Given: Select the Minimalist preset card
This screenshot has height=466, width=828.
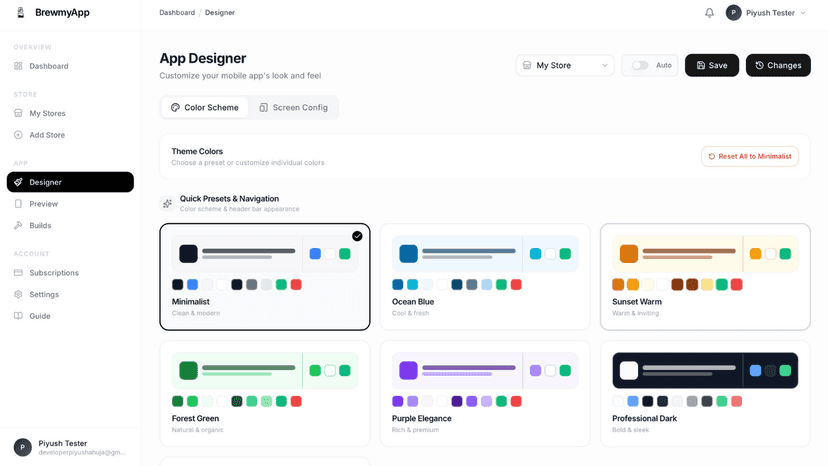Looking at the screenshot, I should [265, 277].
